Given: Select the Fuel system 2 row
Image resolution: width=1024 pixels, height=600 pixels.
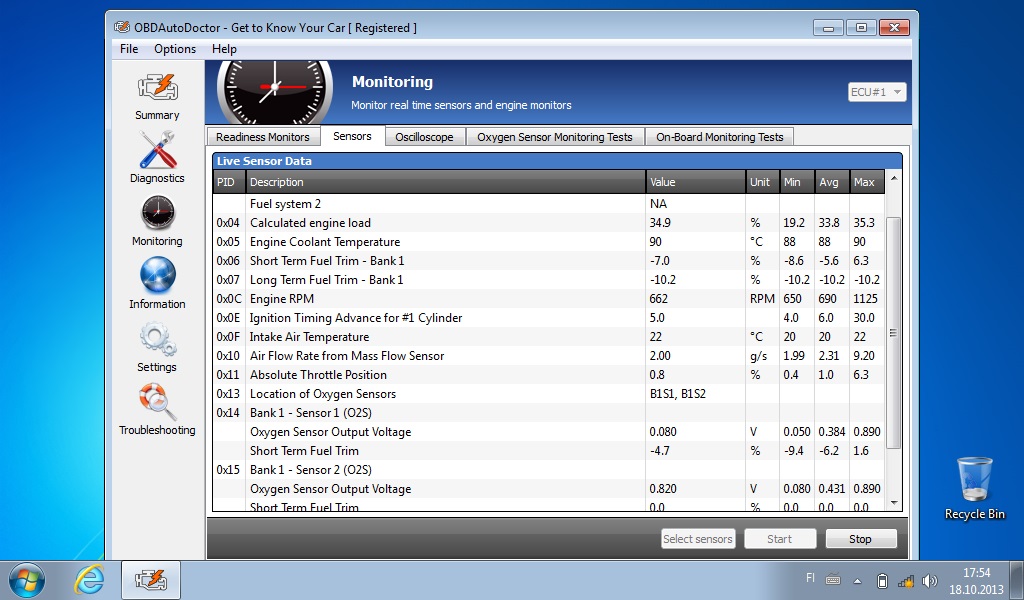Looking at the screenshot, I should coord(549,204).
